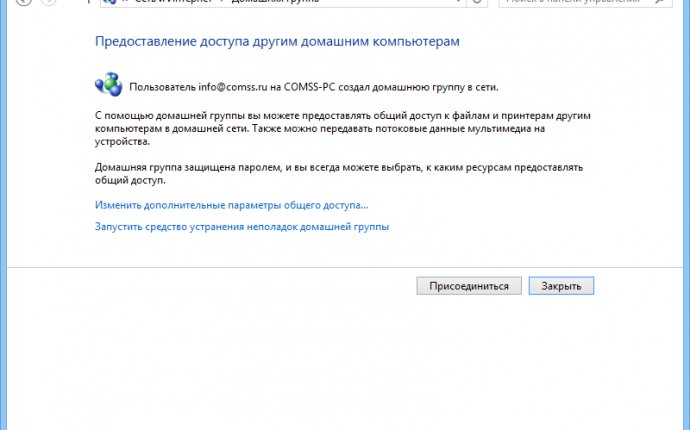Launch Запустить средство устранения неполадок домашней группы
The width and height of the screenshot is (690, 430).
tap(242, 227)
